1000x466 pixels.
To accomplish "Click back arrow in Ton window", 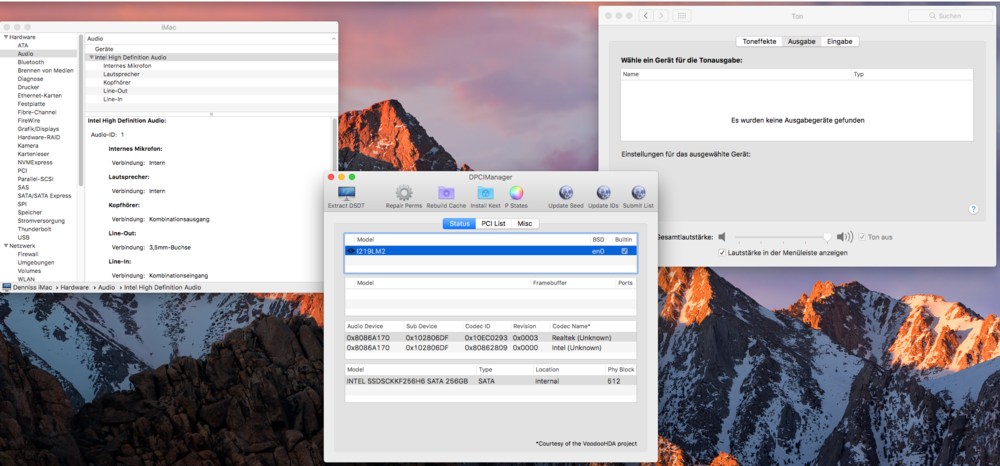I will click(645, 16).
